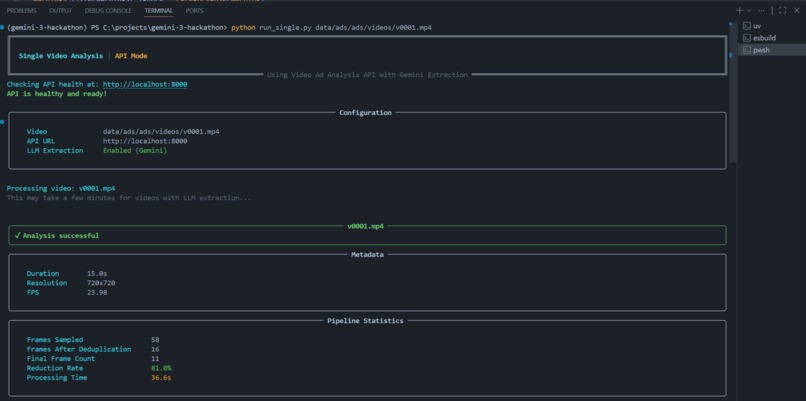Click the 'Using Video Ad Analysis API' subtitle
This screenshot has width=806, height=401.
(x=367, y=75)
